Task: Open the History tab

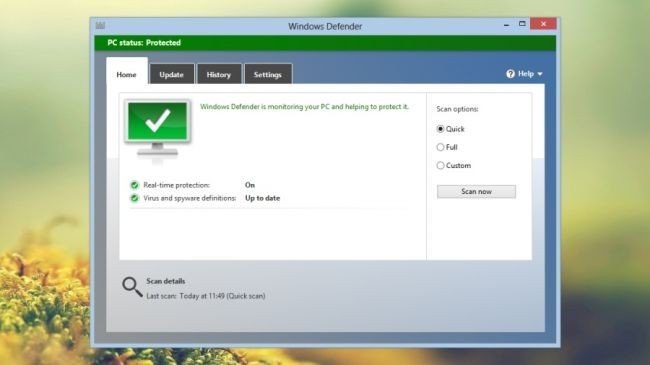Action: [219, 74]
